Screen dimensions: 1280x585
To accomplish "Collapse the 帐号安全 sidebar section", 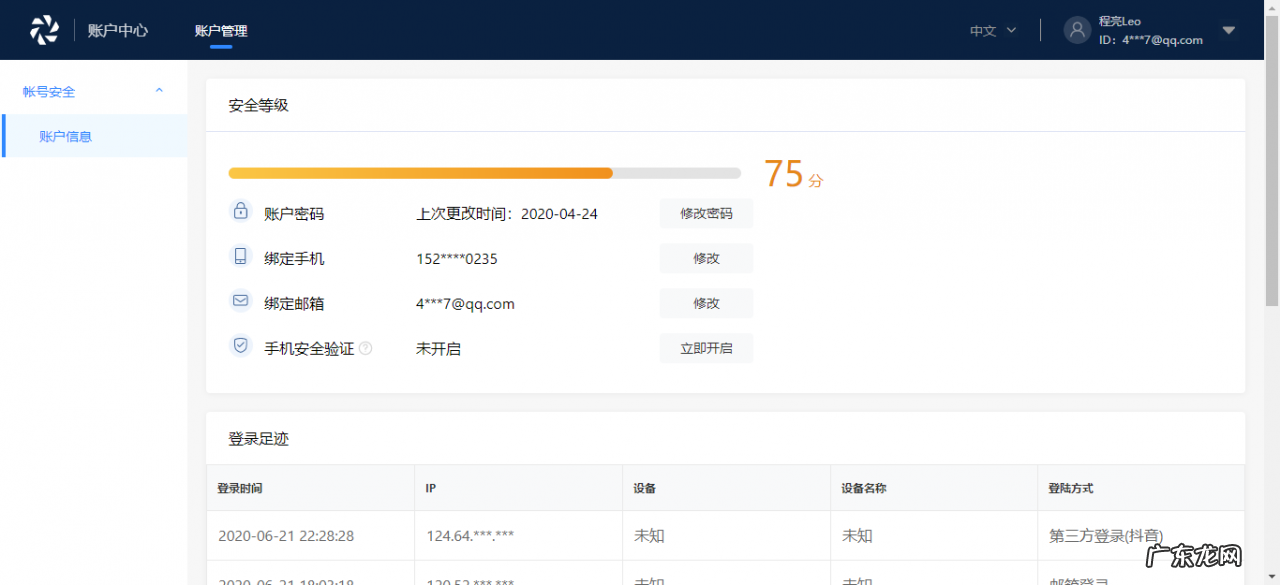I will point(158,90).
